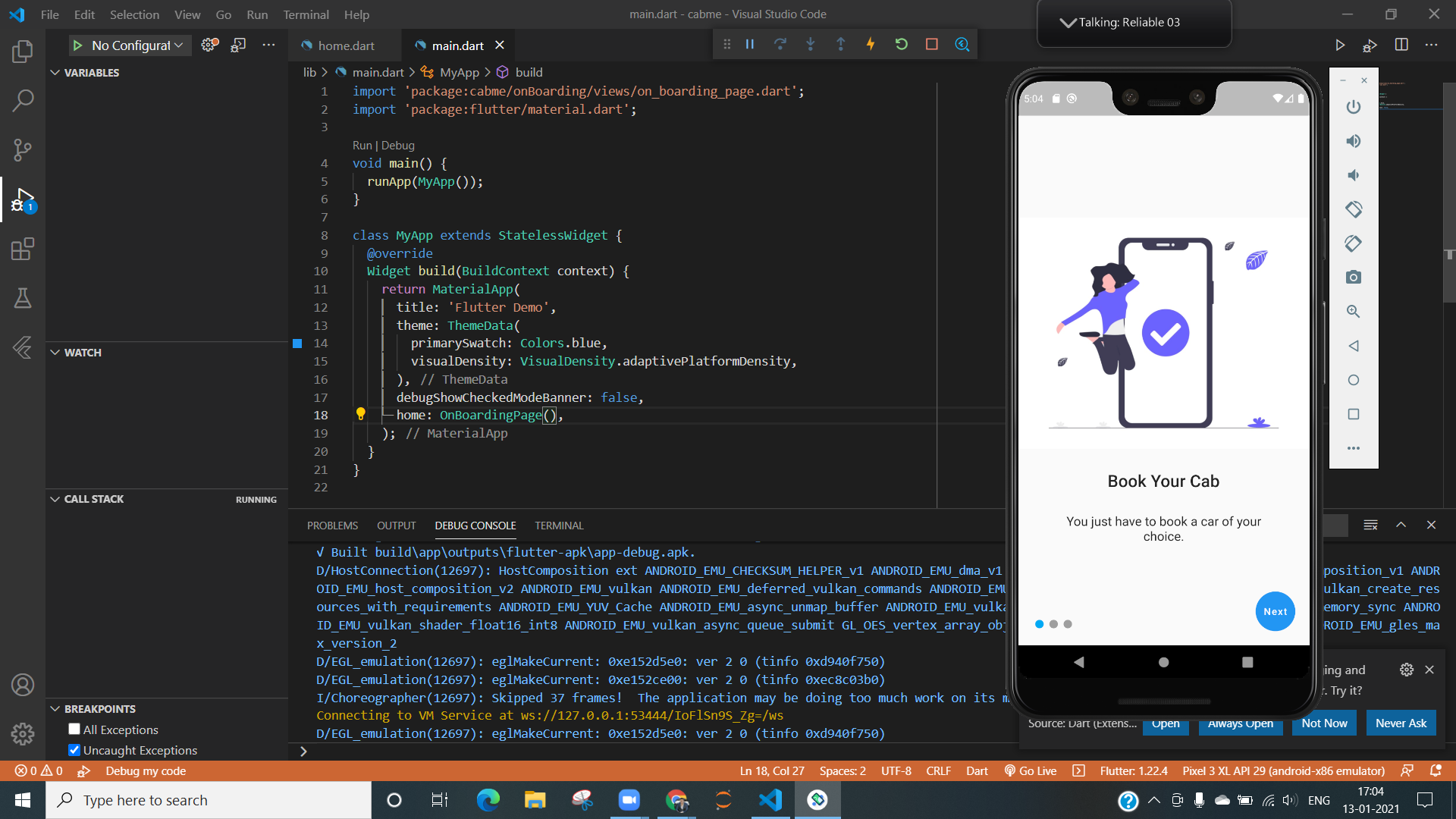Tap Next on the Book Your Cab onboarding screen
1456x819 pixels.
pos(1275,611)
